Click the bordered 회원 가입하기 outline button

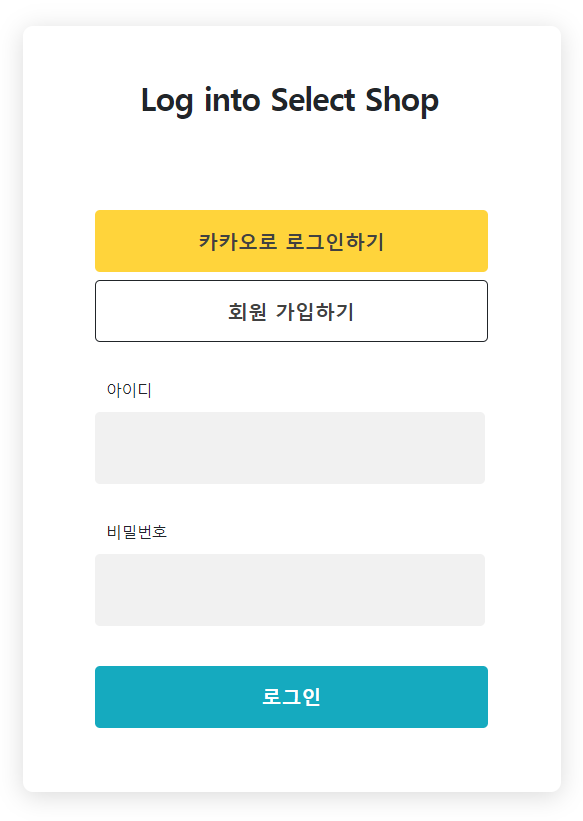[291, 311]
